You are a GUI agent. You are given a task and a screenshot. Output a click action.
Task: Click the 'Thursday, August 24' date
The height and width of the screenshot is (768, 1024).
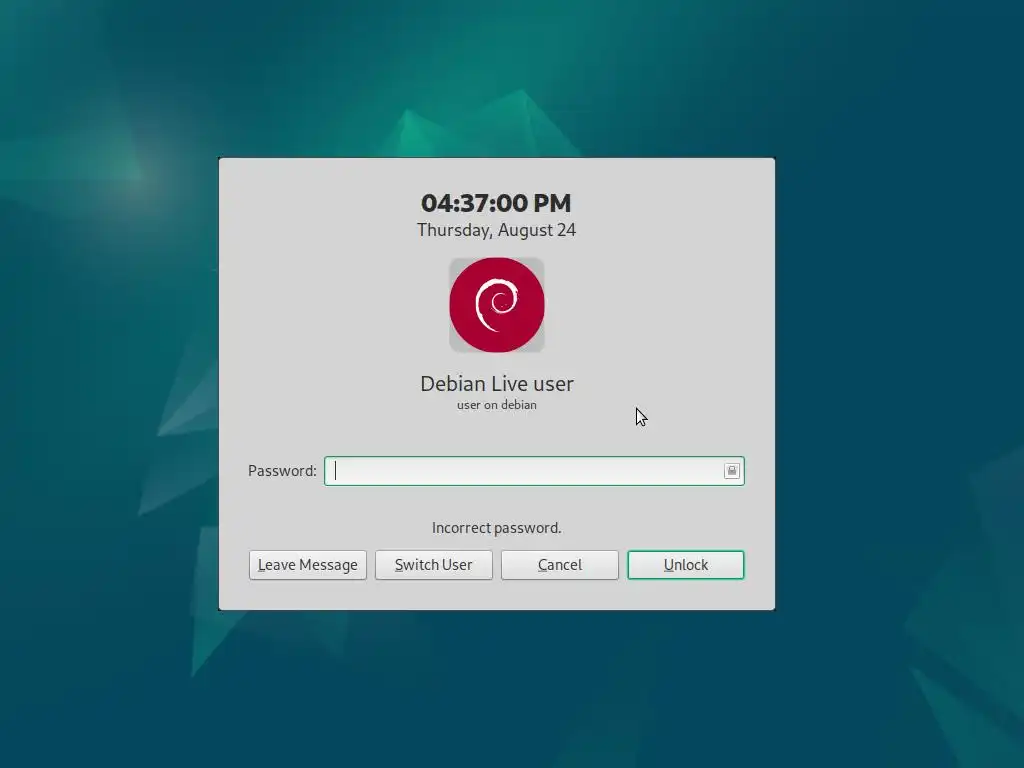tap(497, 230)
